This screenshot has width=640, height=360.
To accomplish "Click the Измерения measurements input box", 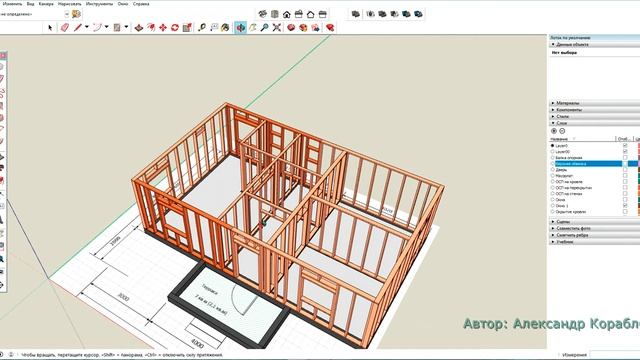I will click(615, 355).
